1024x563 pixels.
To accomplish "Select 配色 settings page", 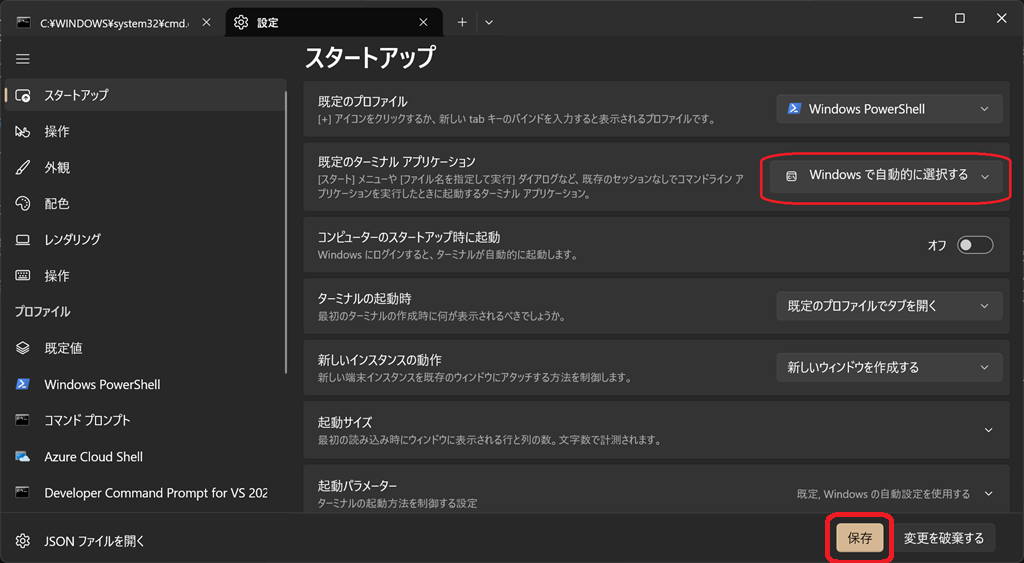I will click(145, 204).
